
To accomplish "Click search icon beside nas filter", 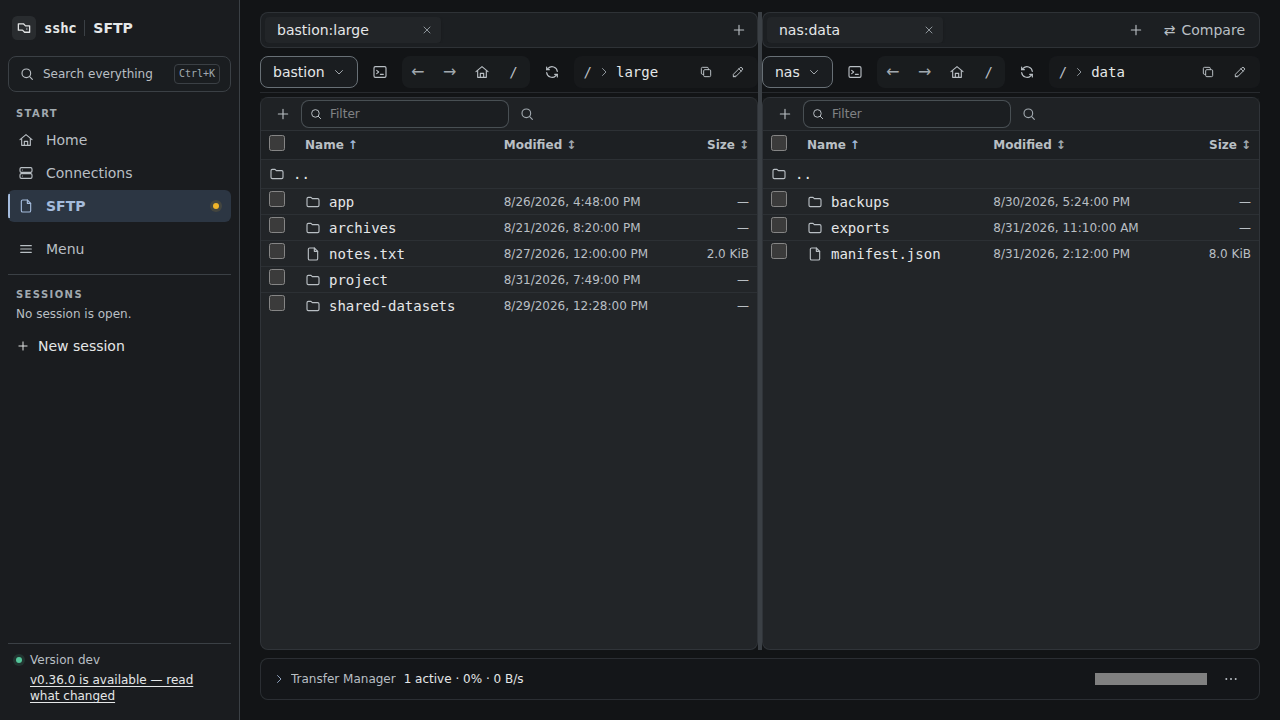I will point(1029,114).
